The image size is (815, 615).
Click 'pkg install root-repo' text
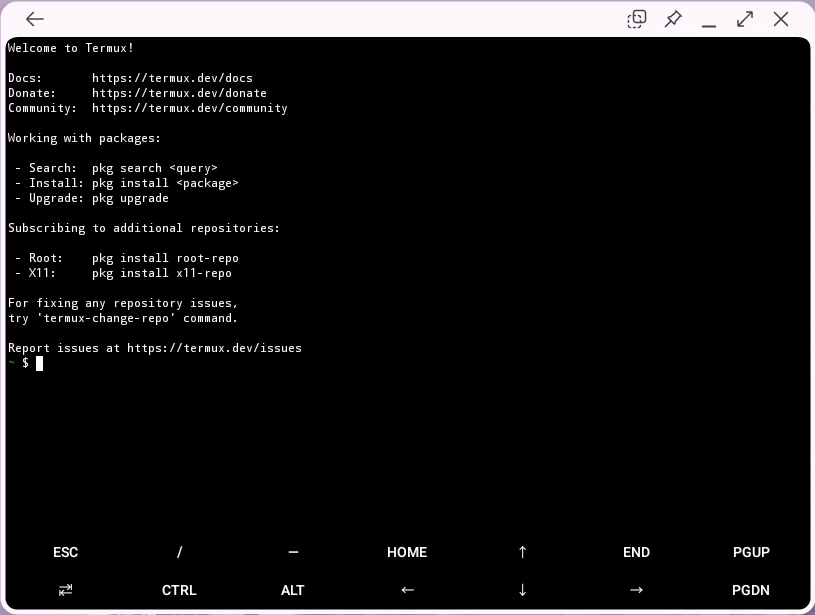coord(165,258)
